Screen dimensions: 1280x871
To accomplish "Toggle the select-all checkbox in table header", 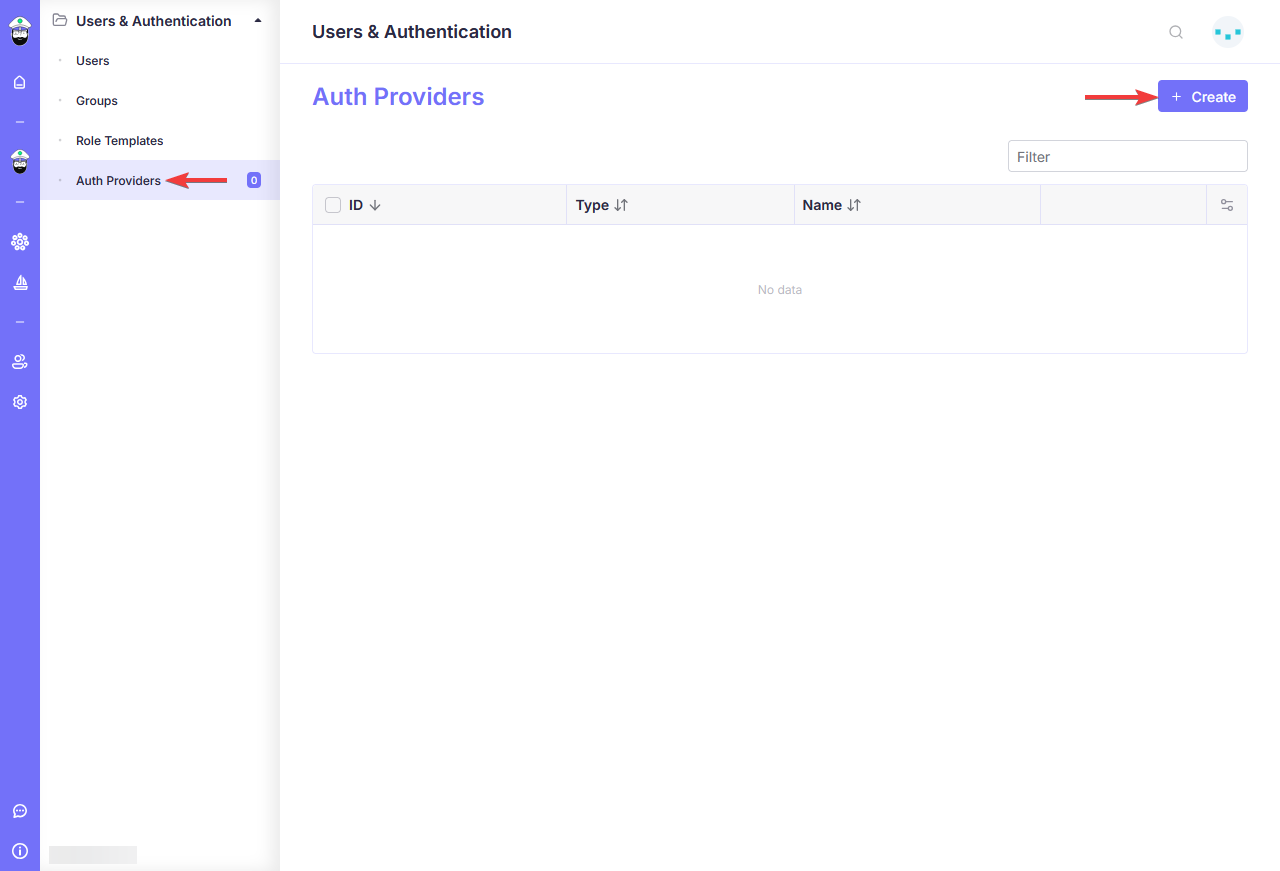I will coord(333,205).
